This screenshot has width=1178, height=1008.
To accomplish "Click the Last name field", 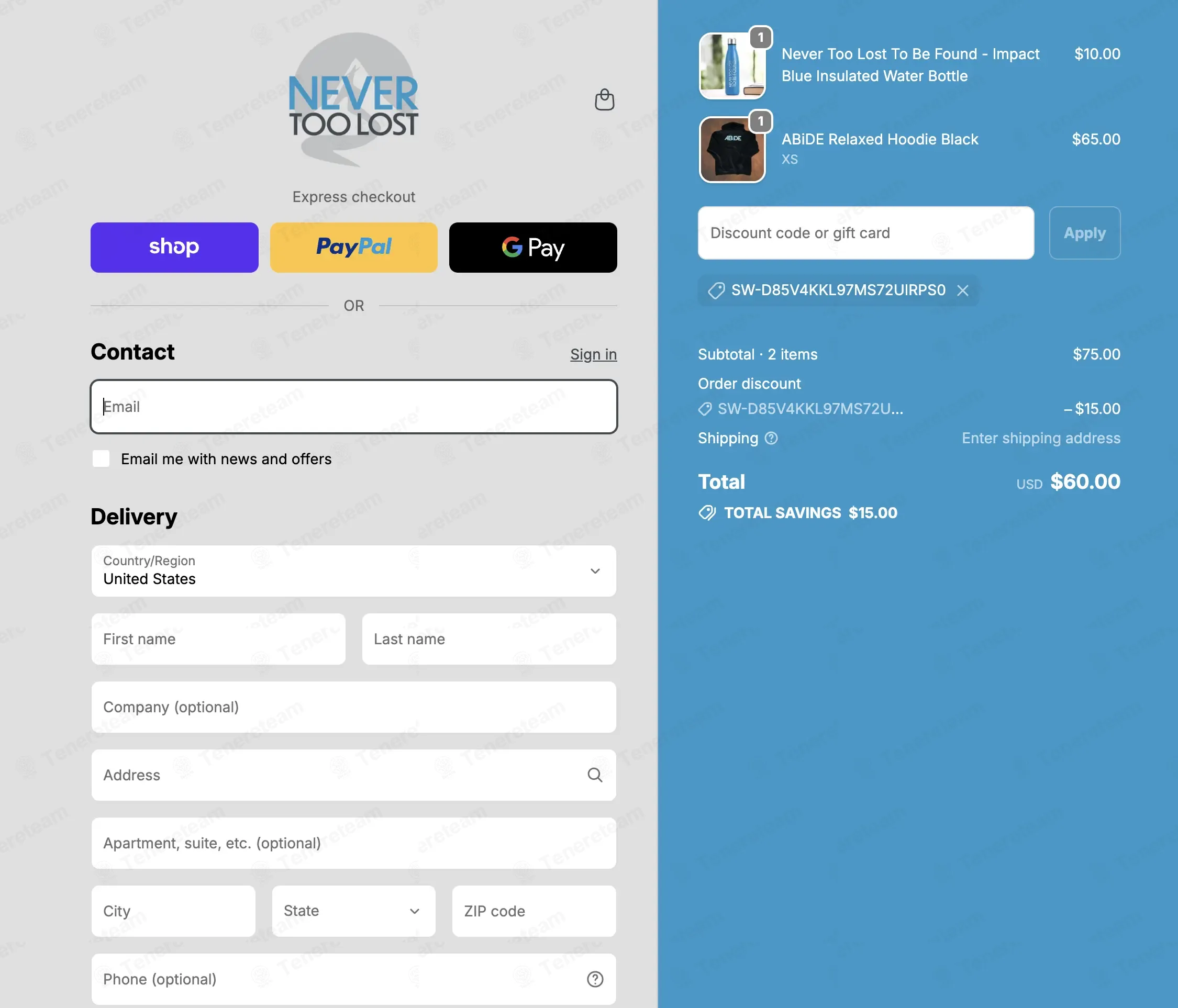I will coord(489,639).
